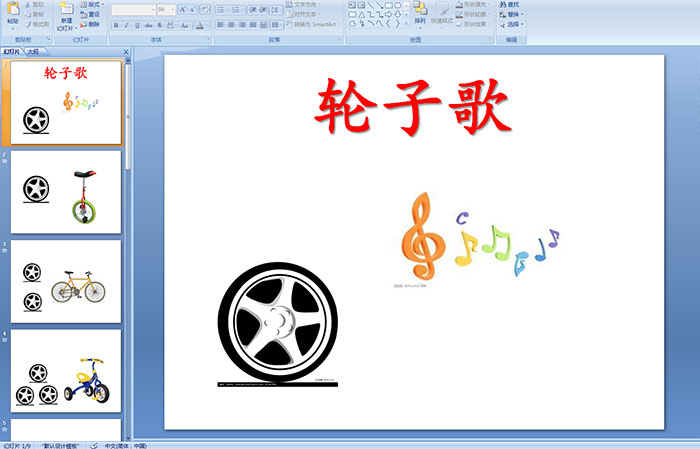Select the Line shape in shapes gallery
Image resolution: width=700 pixels, height=449 pixels.
370,5
